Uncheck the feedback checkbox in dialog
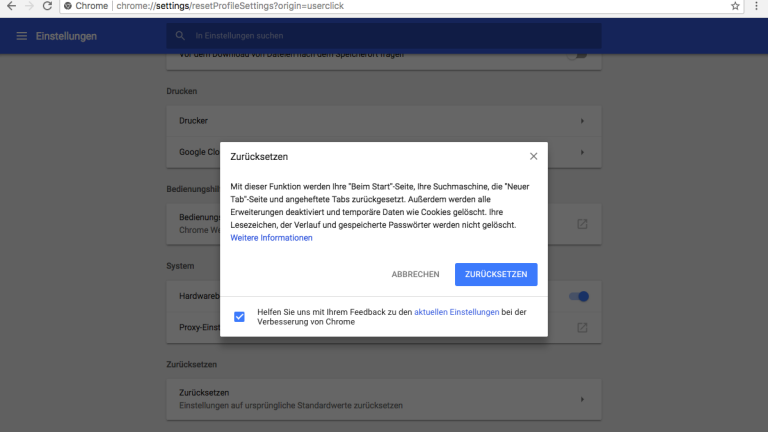Viewport: 768px width, 432px height. click(x=239, y=317)
